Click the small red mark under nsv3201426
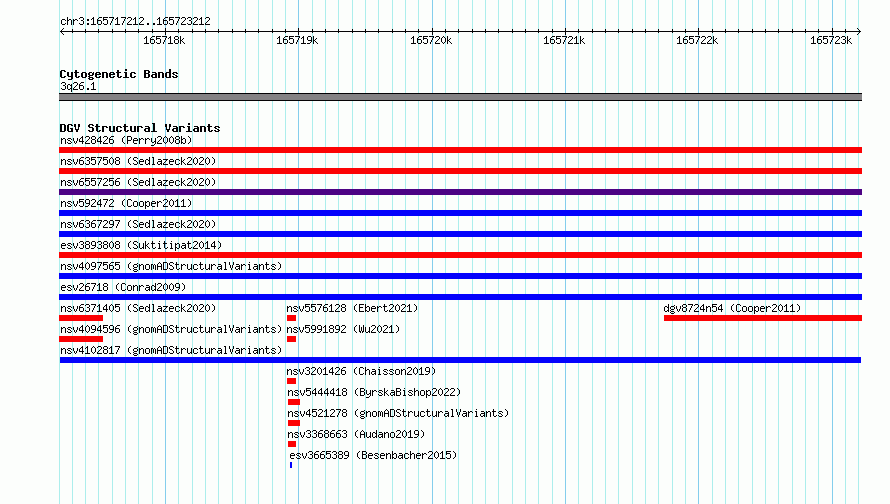 point(291,381)
